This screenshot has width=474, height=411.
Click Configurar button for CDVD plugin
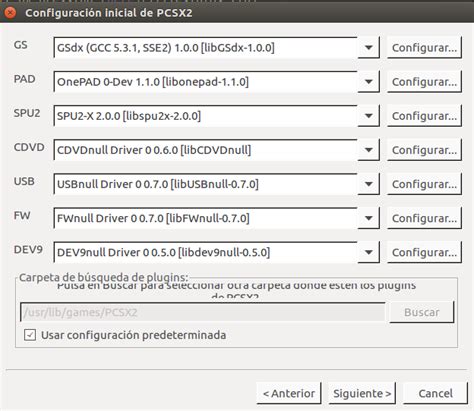point(424,150)
